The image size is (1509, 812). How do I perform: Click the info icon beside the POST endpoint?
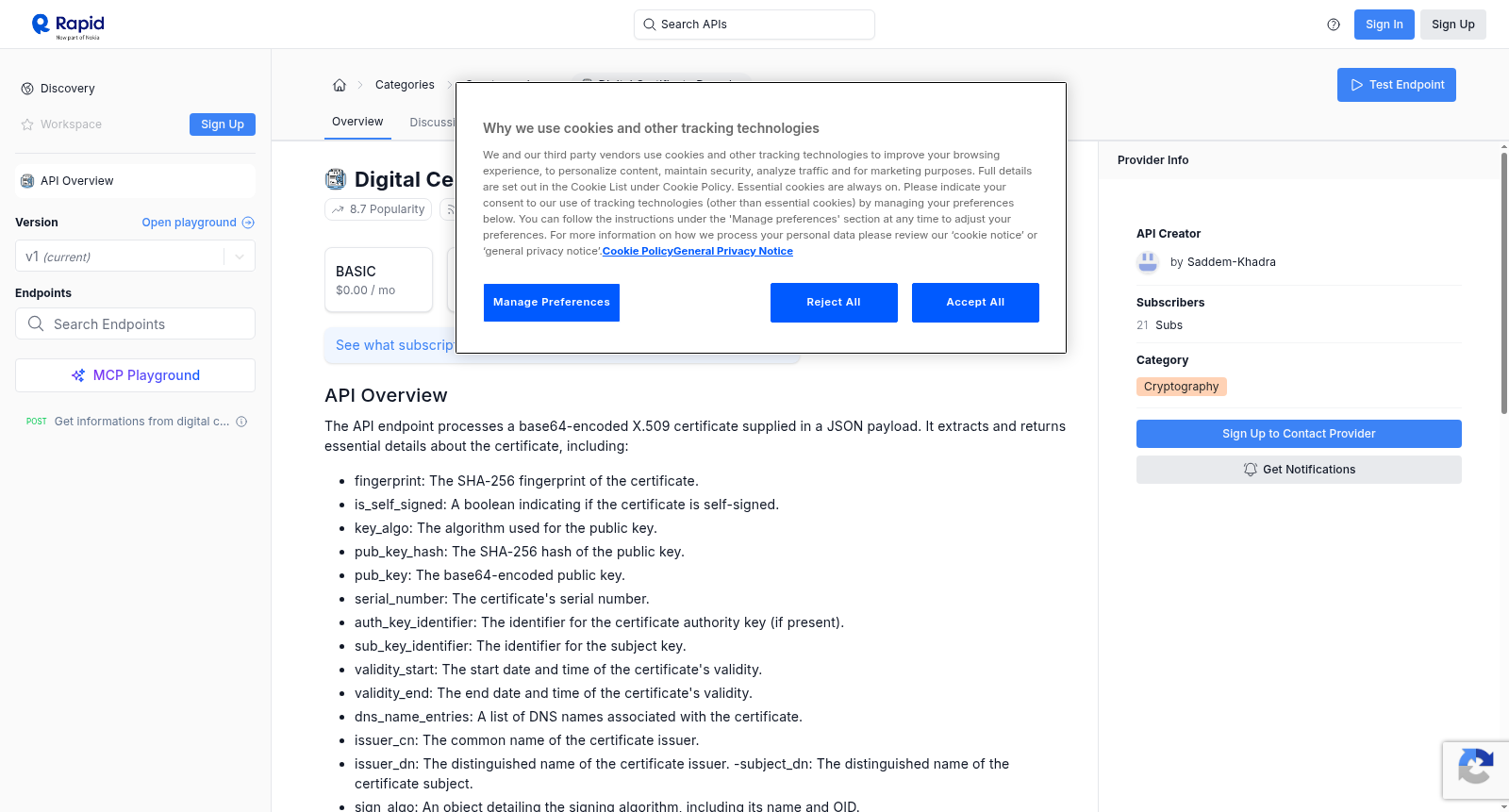(x=241, y=422)
